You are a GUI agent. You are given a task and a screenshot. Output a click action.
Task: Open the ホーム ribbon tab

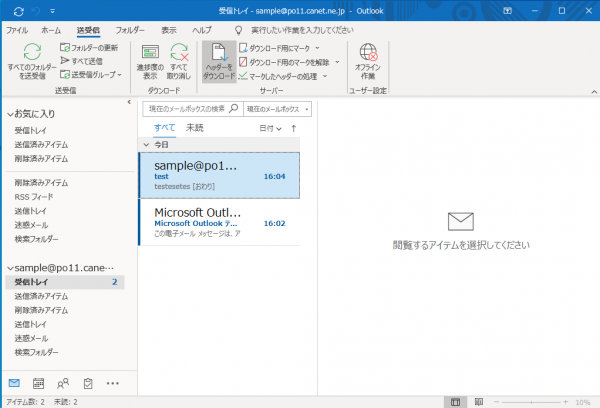tap(51, 30)
